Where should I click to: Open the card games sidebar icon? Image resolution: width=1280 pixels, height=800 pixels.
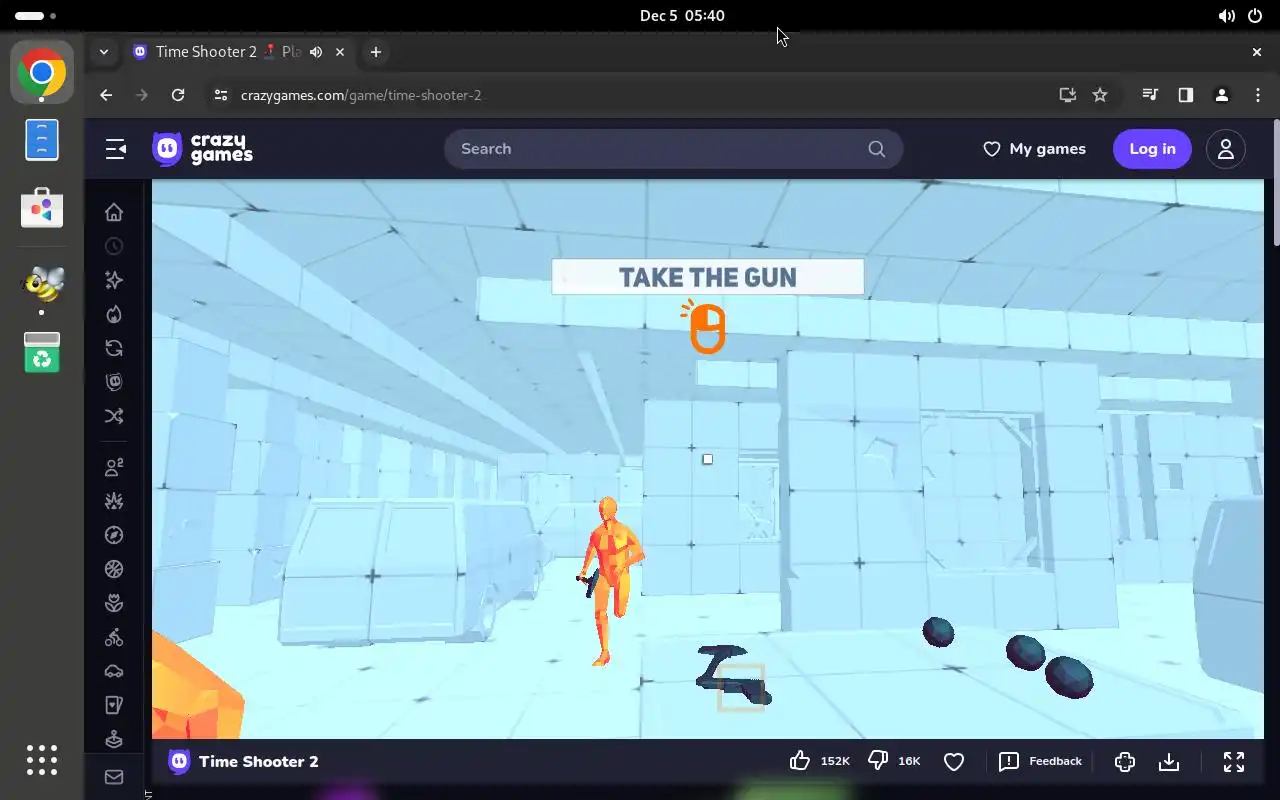pos(114,705)
